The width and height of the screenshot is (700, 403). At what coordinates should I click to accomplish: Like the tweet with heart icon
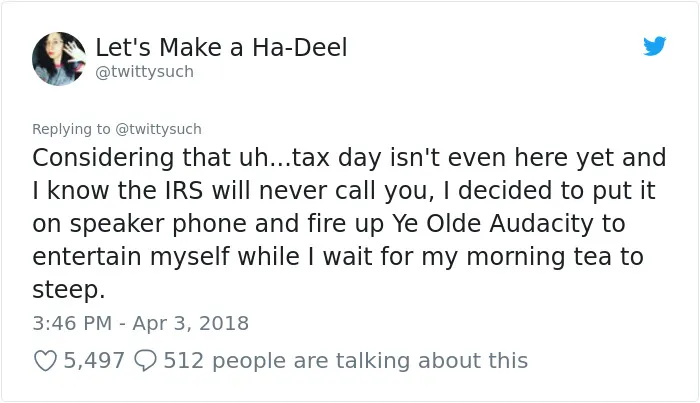tap(46, 361)
